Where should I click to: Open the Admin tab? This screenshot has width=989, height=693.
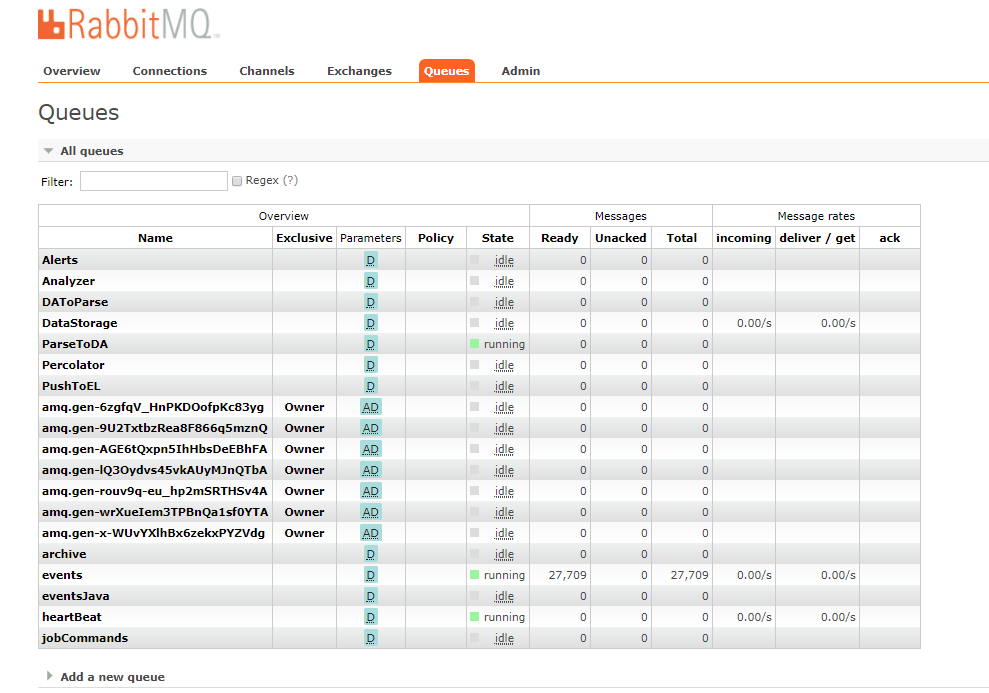(x=521, y=71)
